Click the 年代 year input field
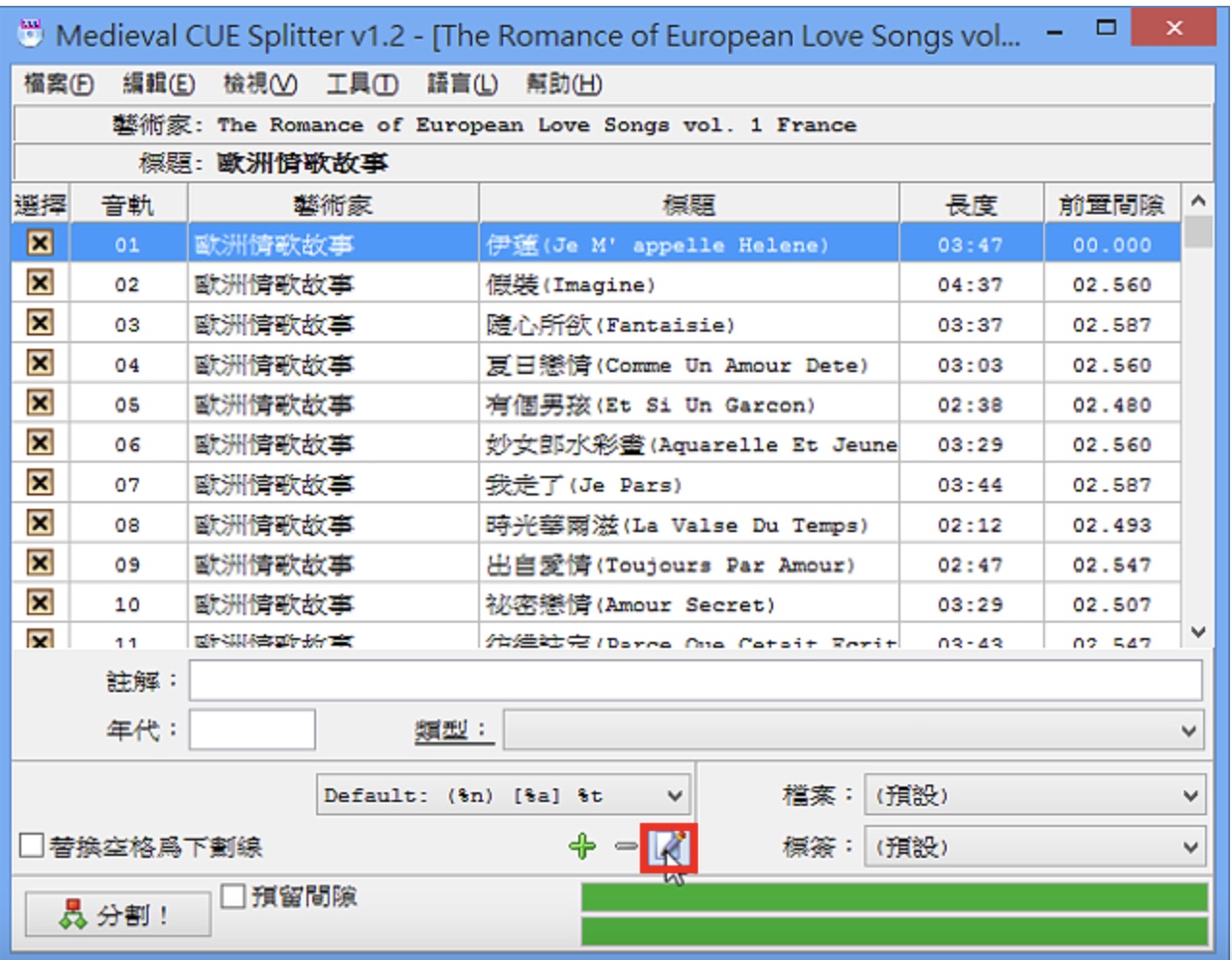The image size is (1232, 960). tap(253, 730)
